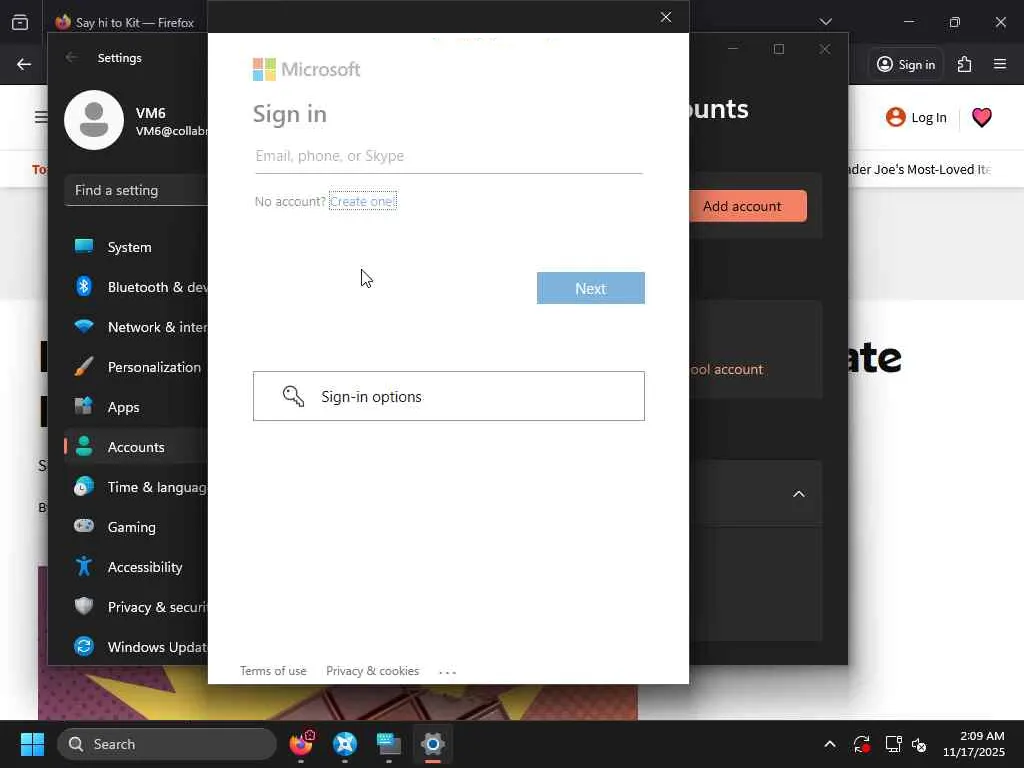Click the Email, phone, or Skype field
Viewport: 1024px width, 768px height.
[x=449, y=156]
